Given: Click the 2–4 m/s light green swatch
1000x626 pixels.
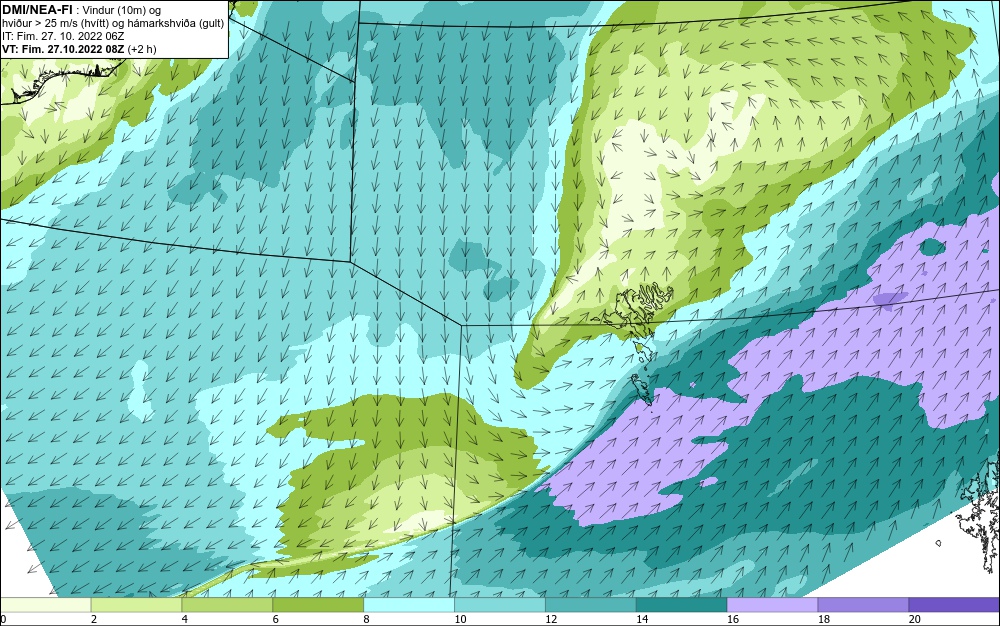Looking at the screenshot, I should (x=136, y=604).
